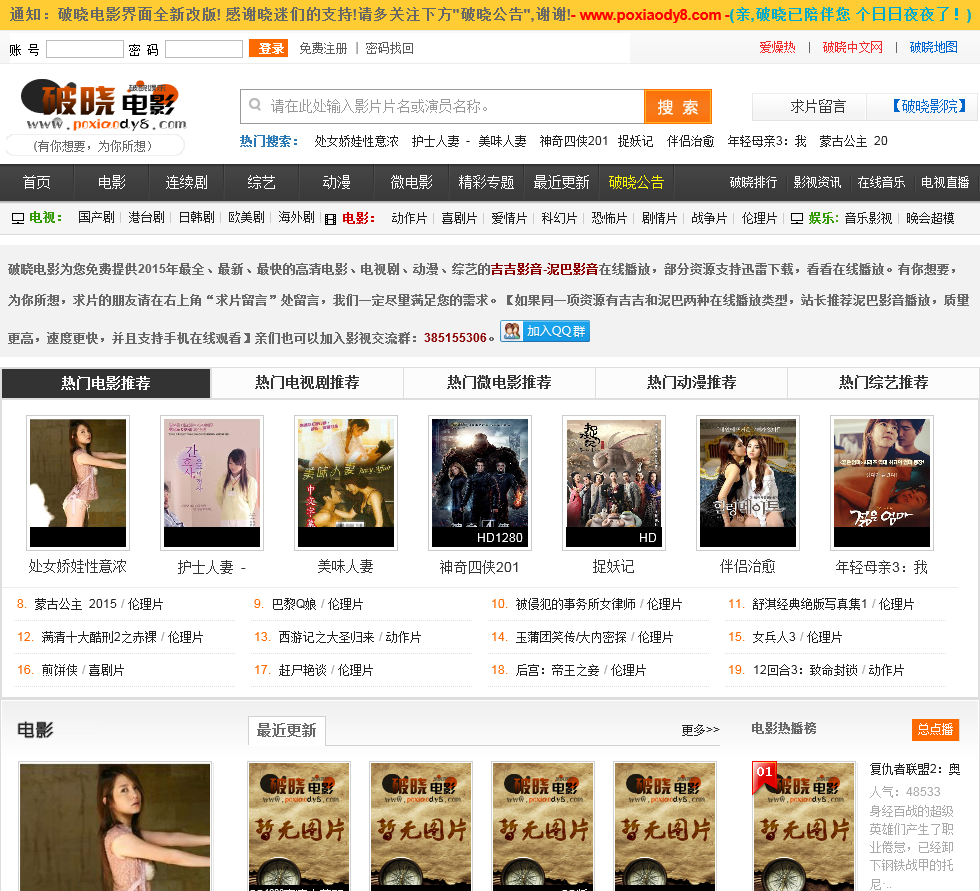Open 最近更新 in navigation bar
The height and width of the screenshot is (891, 980).
click(x=561, y=182)
